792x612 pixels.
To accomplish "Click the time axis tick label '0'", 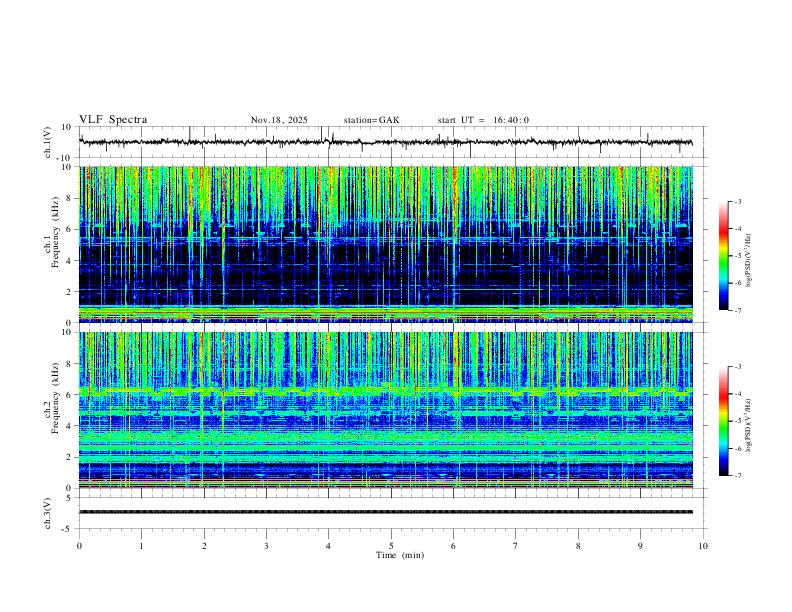I will click(x=79, y=546).
